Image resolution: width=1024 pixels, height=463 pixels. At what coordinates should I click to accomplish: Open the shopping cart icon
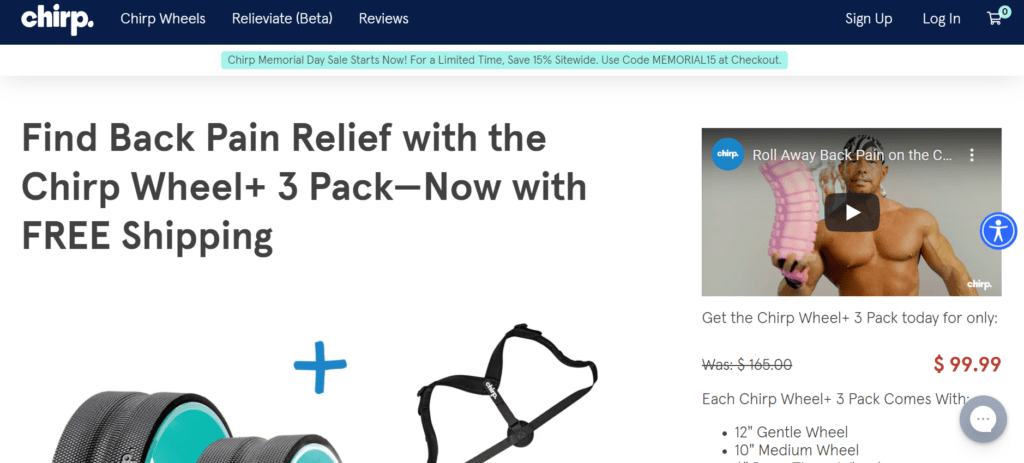(997, 17)
